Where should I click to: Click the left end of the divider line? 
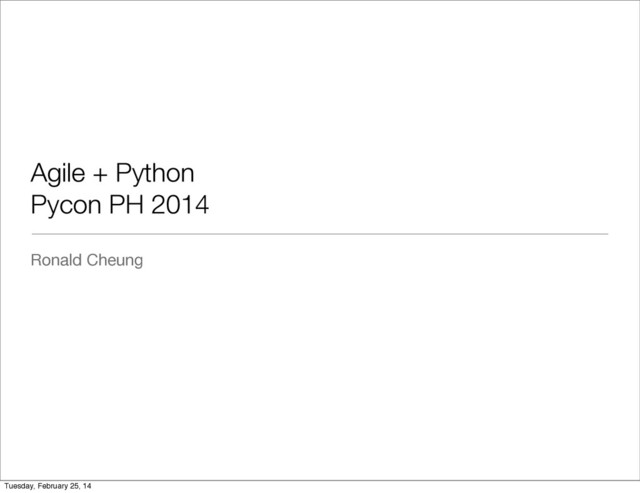[34, 233]
